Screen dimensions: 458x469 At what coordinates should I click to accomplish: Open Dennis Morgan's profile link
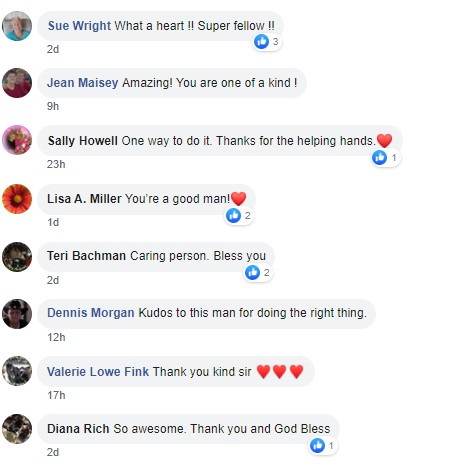point(91,313)
